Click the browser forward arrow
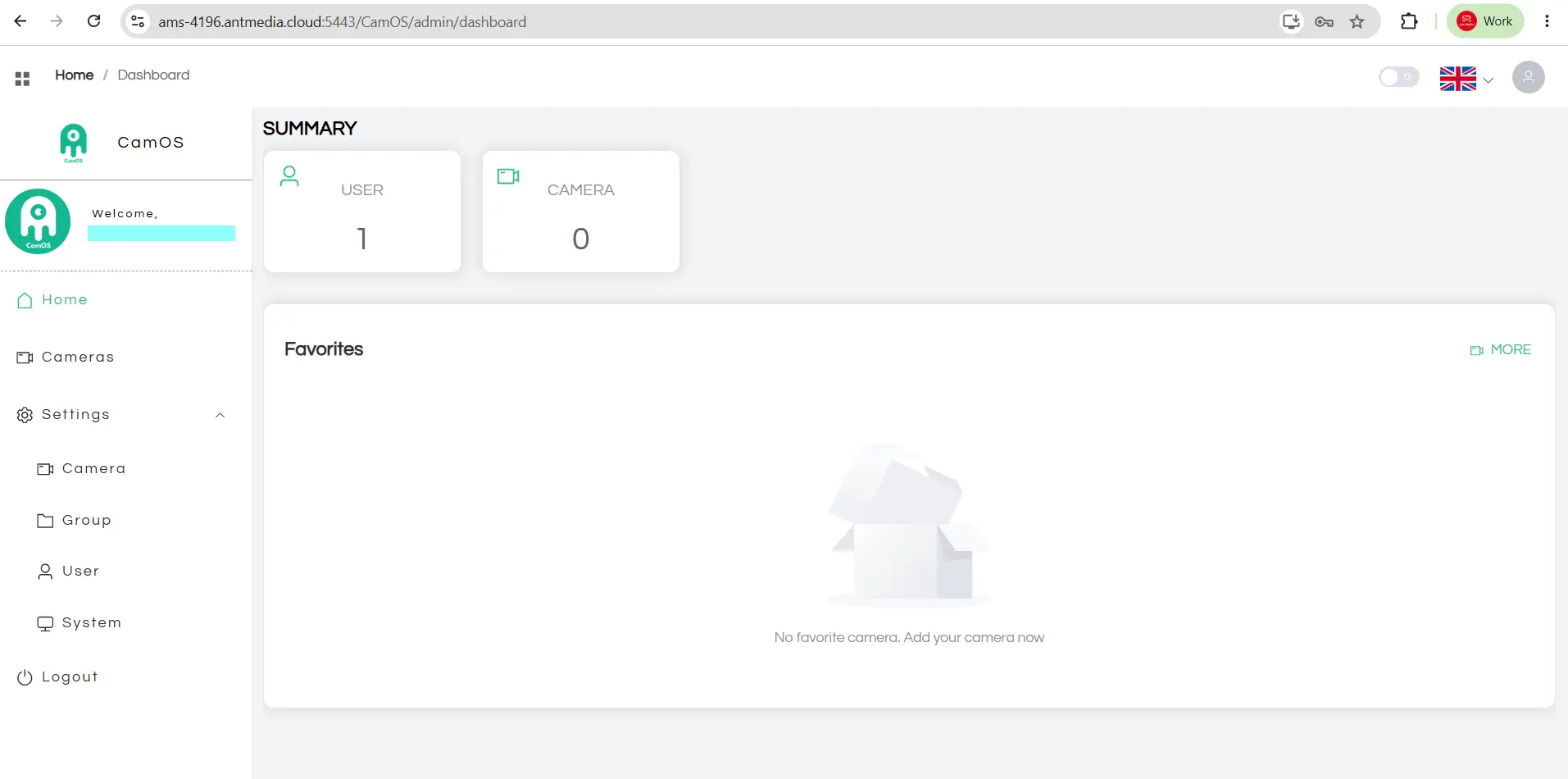 coord(57,21)
